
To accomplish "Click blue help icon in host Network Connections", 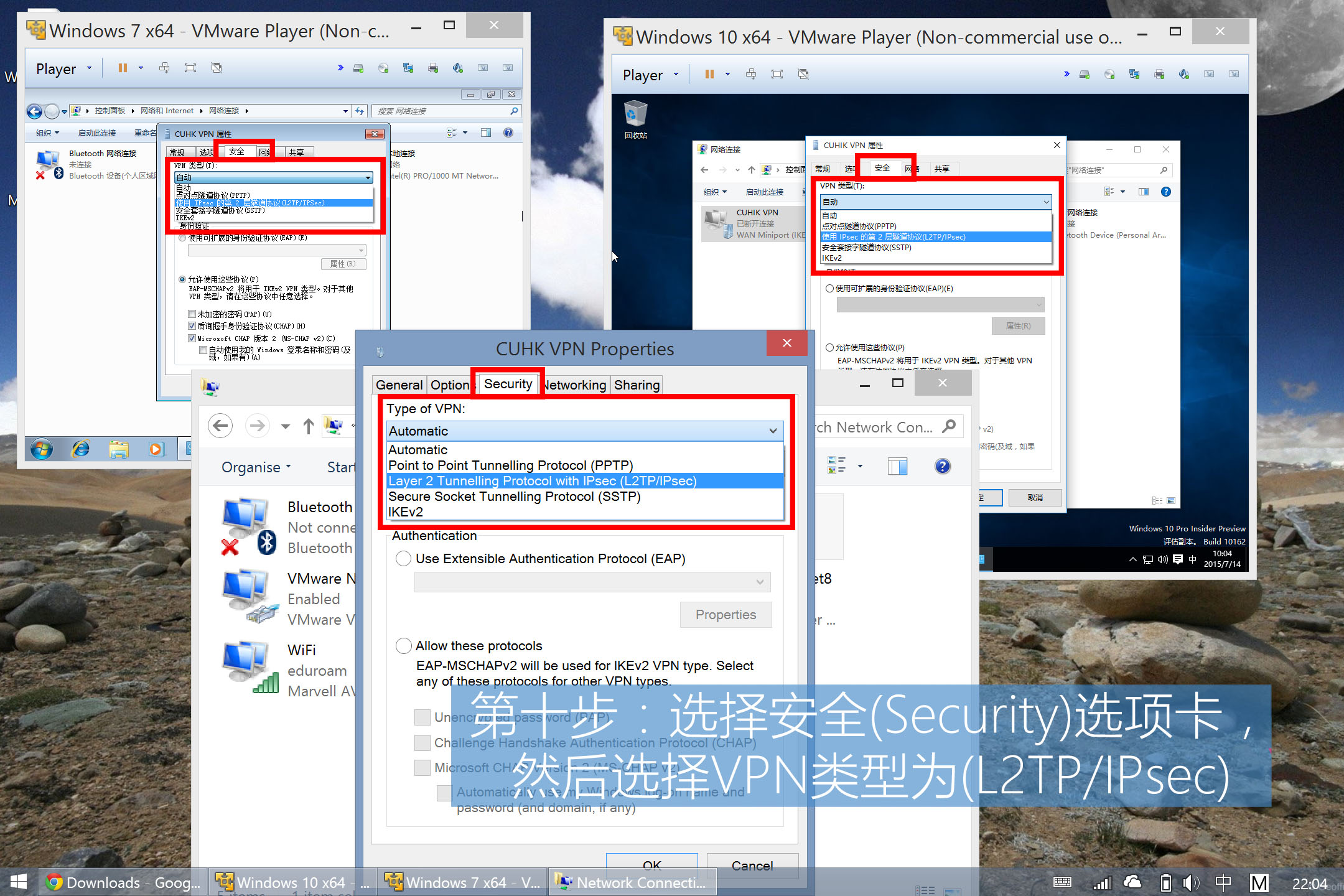I will click(943, 466).
